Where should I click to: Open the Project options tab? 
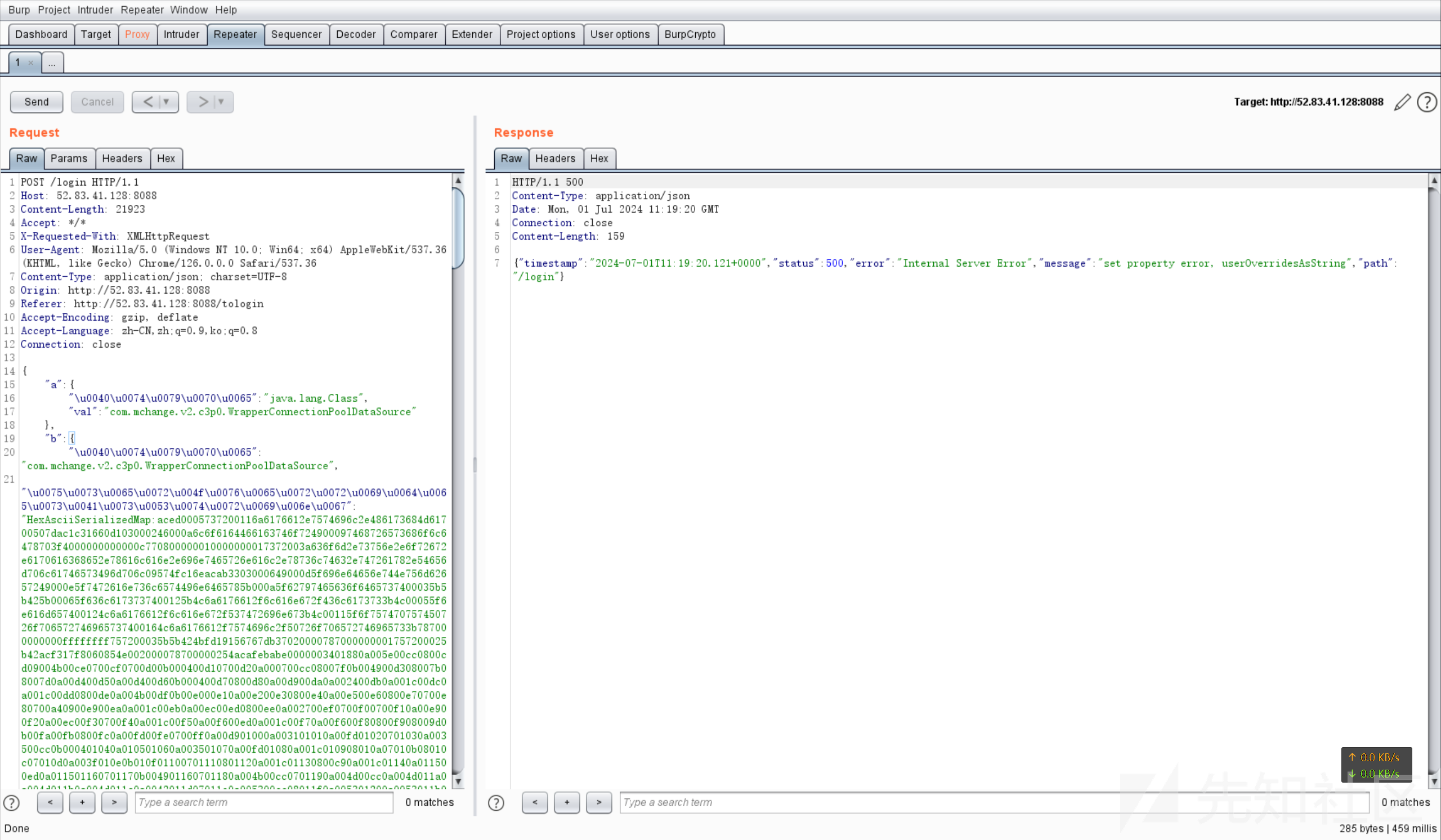[x=541, y=34]
